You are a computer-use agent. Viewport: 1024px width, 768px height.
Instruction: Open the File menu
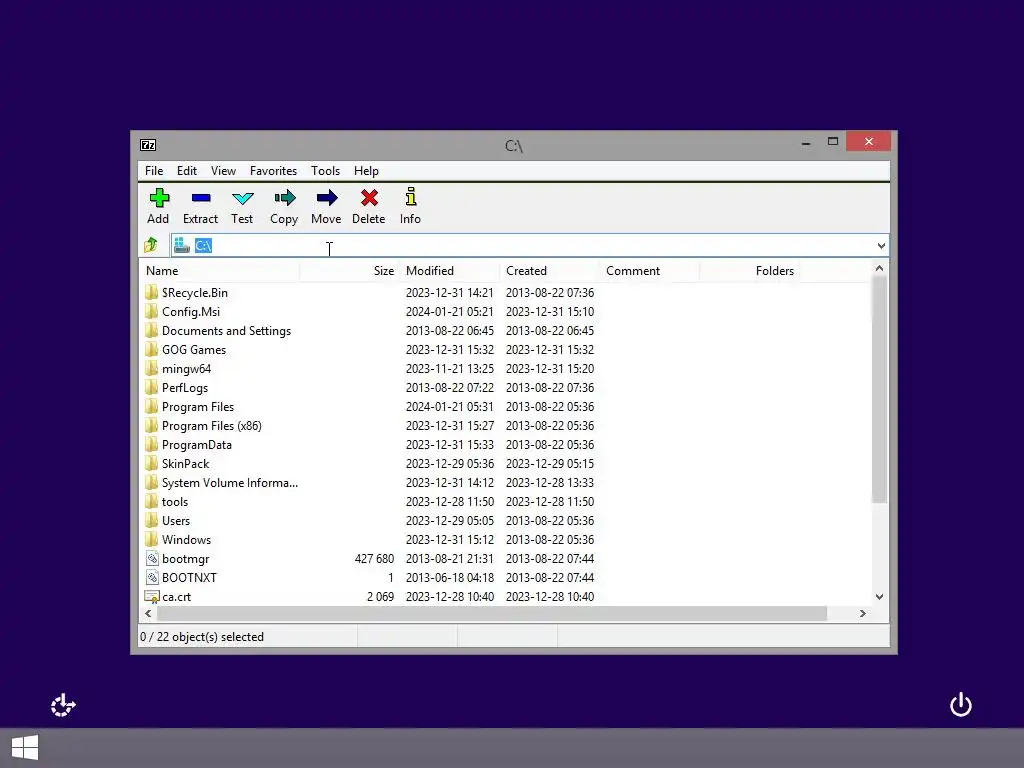coord(154,170)
